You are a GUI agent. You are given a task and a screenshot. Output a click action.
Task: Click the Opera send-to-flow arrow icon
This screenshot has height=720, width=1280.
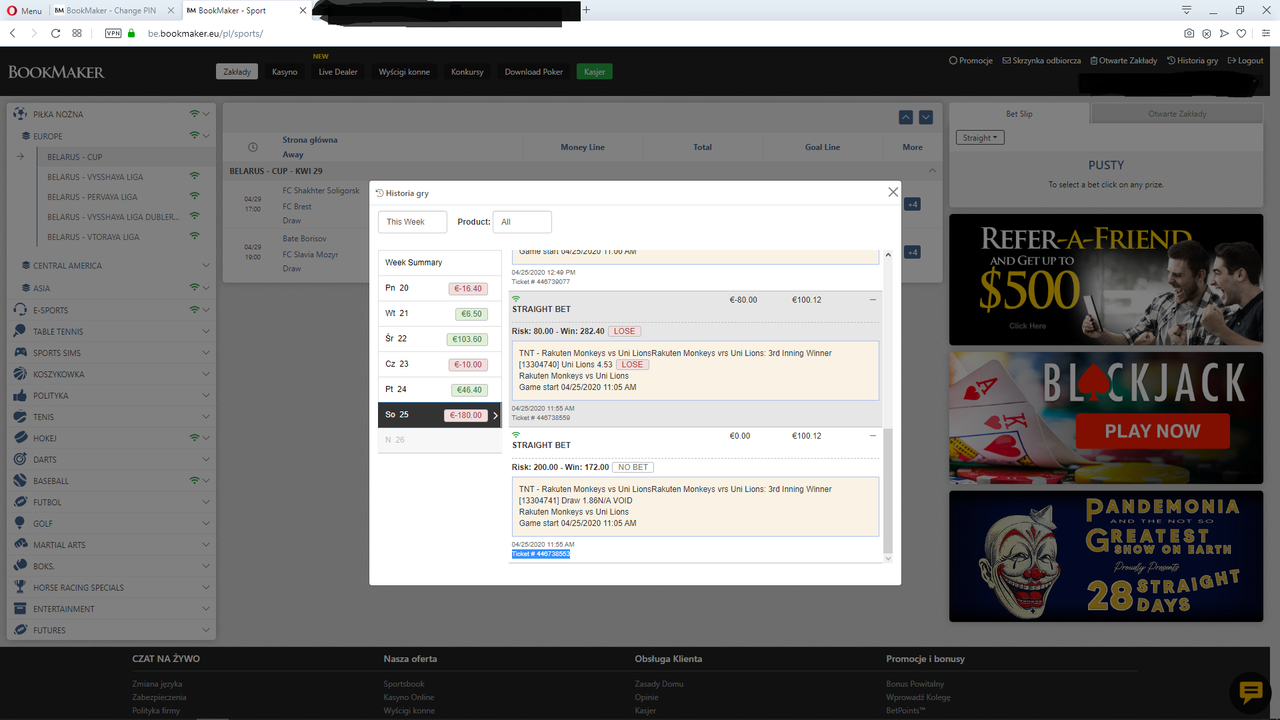pos(1224,33)
